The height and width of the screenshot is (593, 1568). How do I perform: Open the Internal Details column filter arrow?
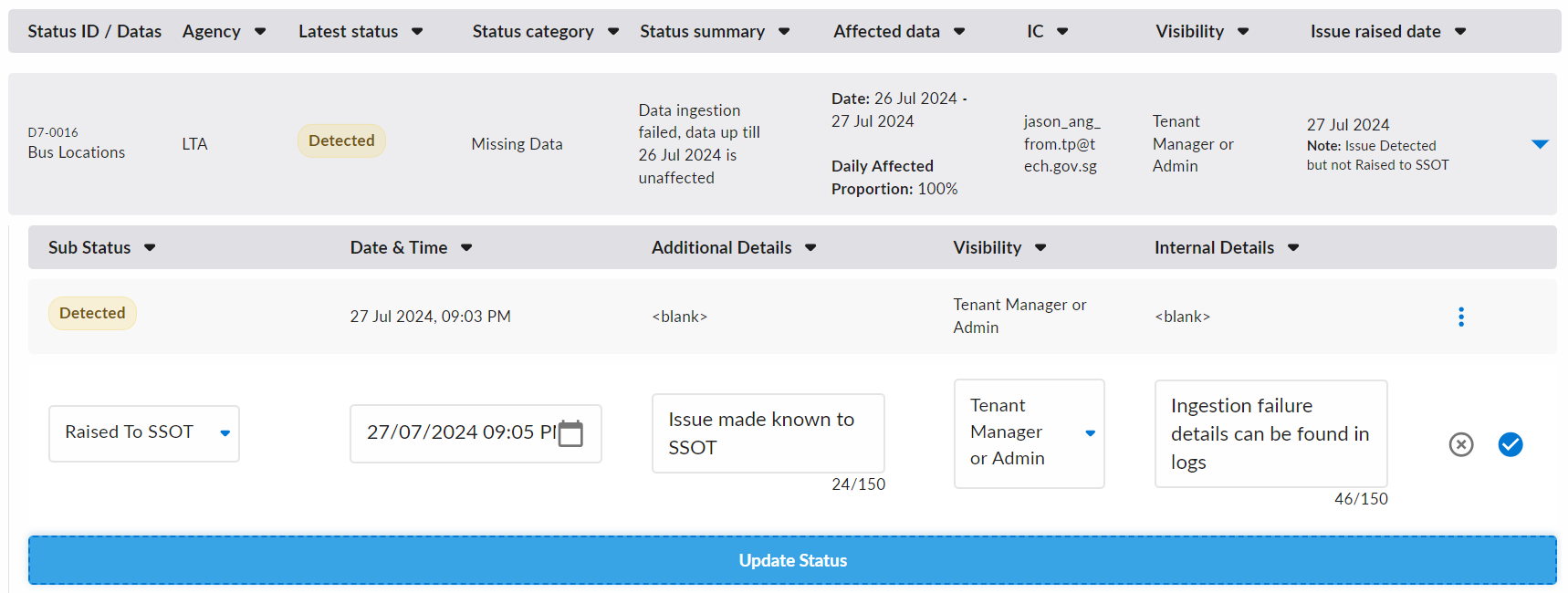tap(1293, 248)
